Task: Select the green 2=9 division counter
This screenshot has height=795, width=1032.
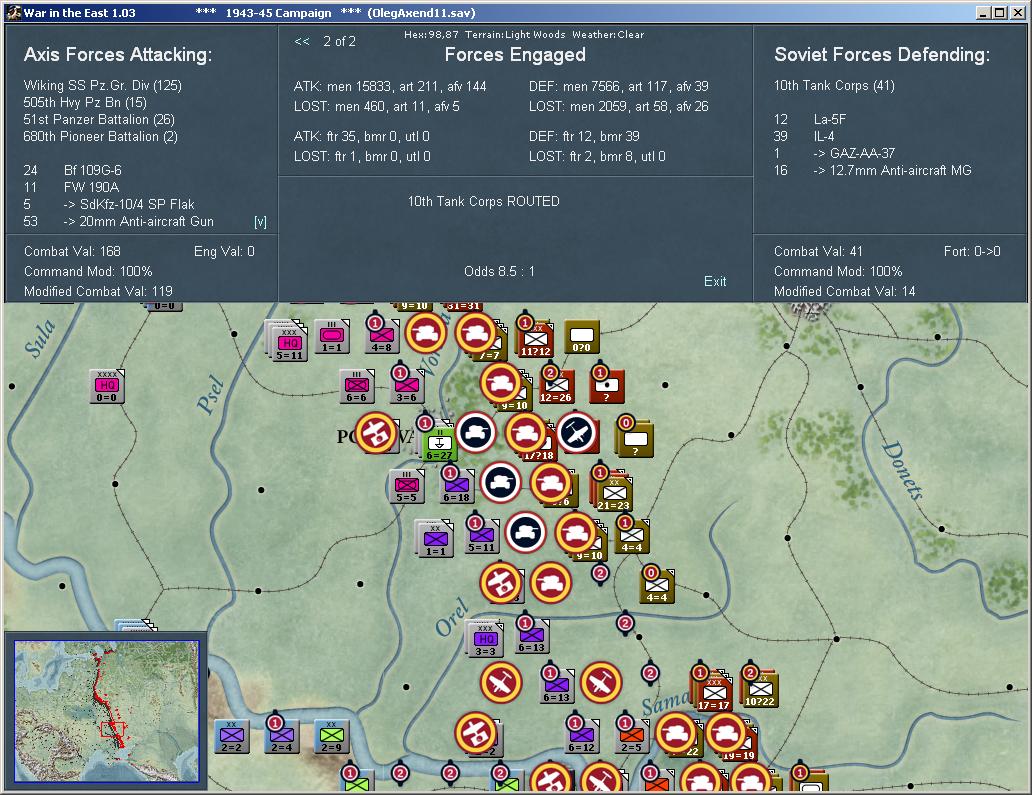Action: coord(332,736)
